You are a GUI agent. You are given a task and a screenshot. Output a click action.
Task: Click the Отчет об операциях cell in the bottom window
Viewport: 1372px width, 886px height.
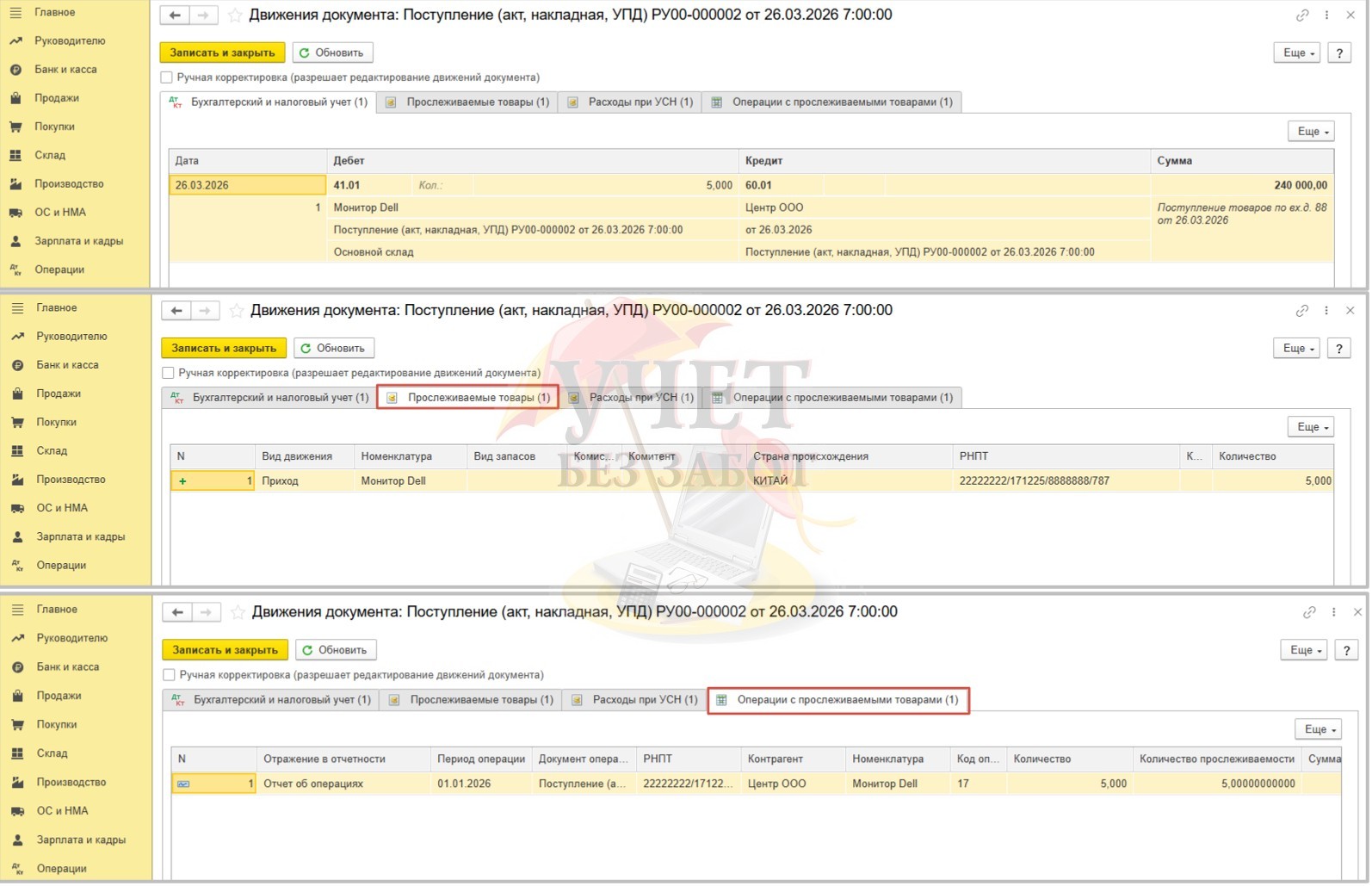[x=343, y=784]
